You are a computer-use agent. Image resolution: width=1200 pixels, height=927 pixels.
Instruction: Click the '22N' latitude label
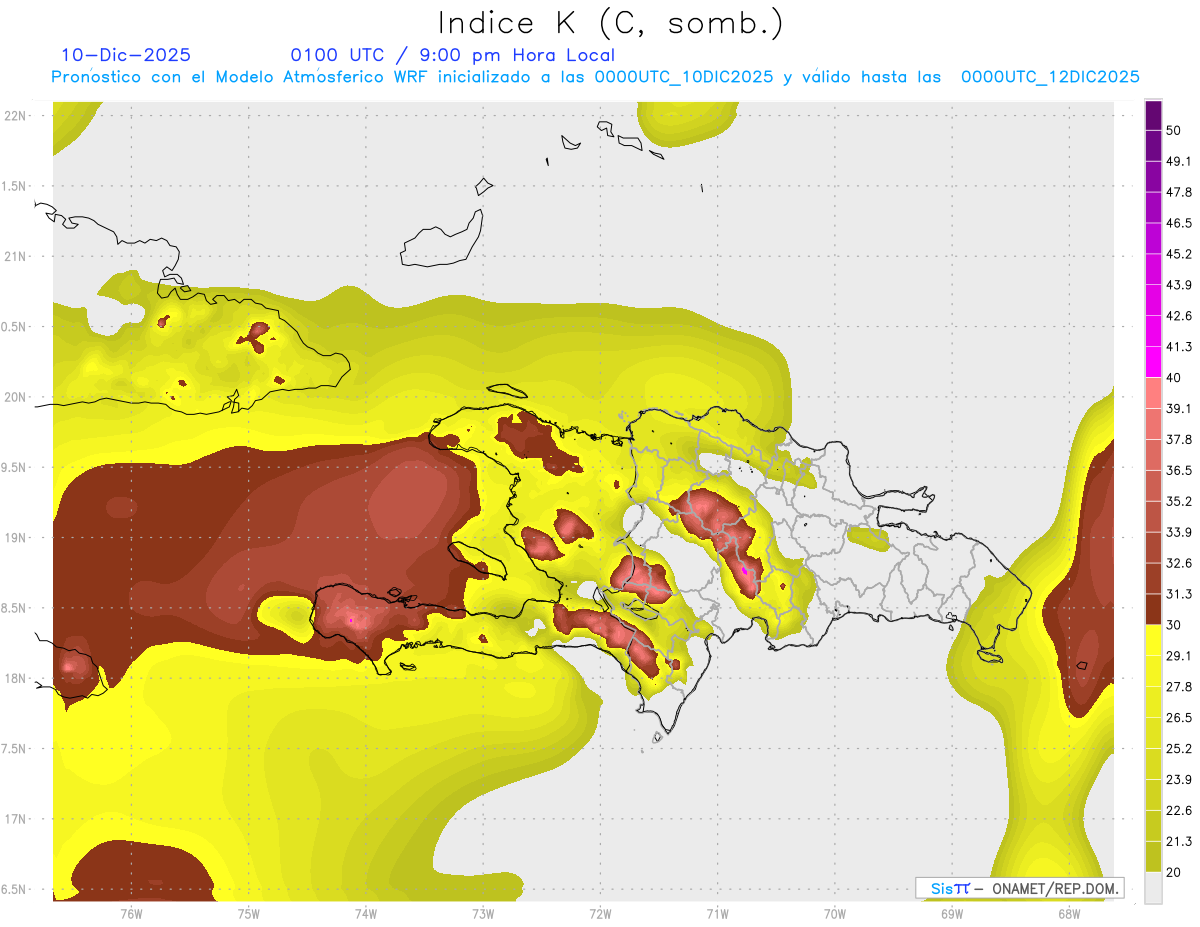[16, 115]
